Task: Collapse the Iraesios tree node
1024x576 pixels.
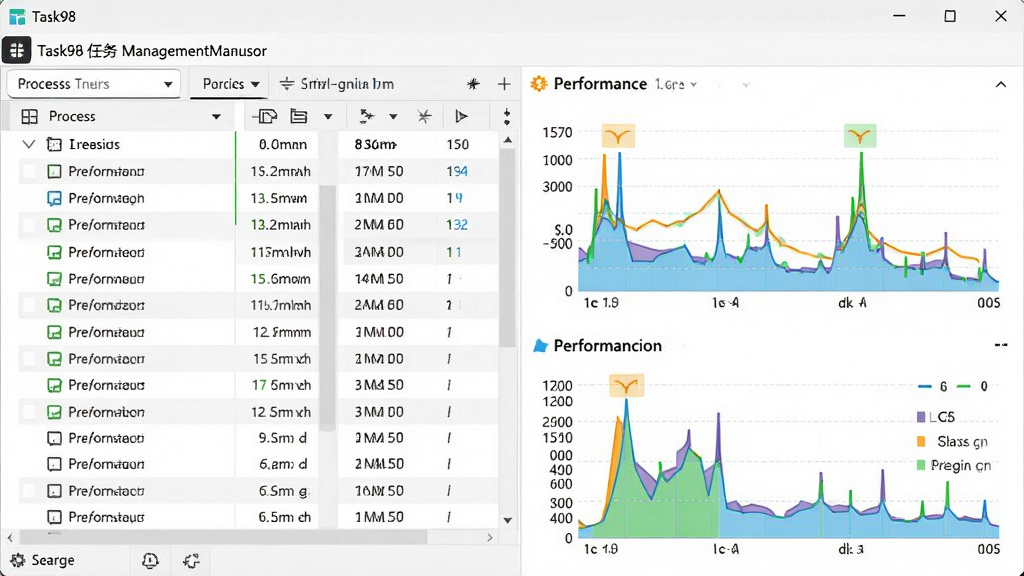Action: (x=29, y=144)
